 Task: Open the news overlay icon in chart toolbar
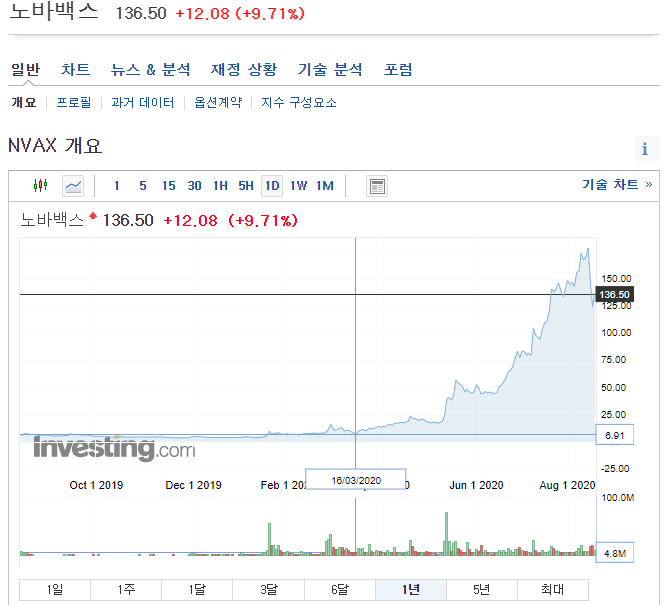pos(377,186)
